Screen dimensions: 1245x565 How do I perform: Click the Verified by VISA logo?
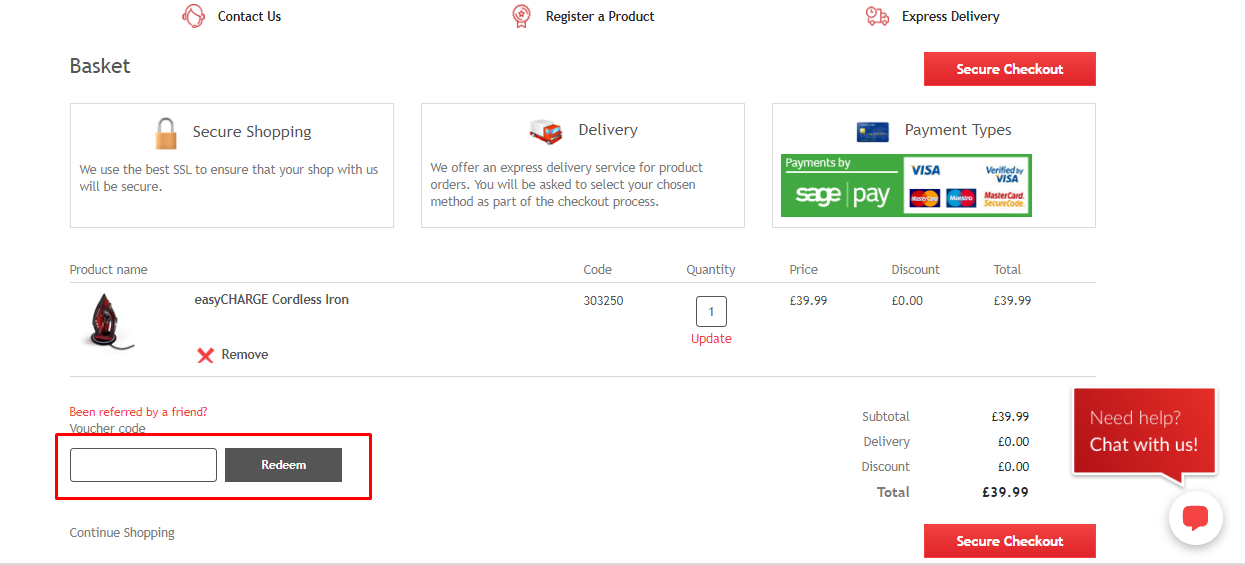[x=1004, y=173]
